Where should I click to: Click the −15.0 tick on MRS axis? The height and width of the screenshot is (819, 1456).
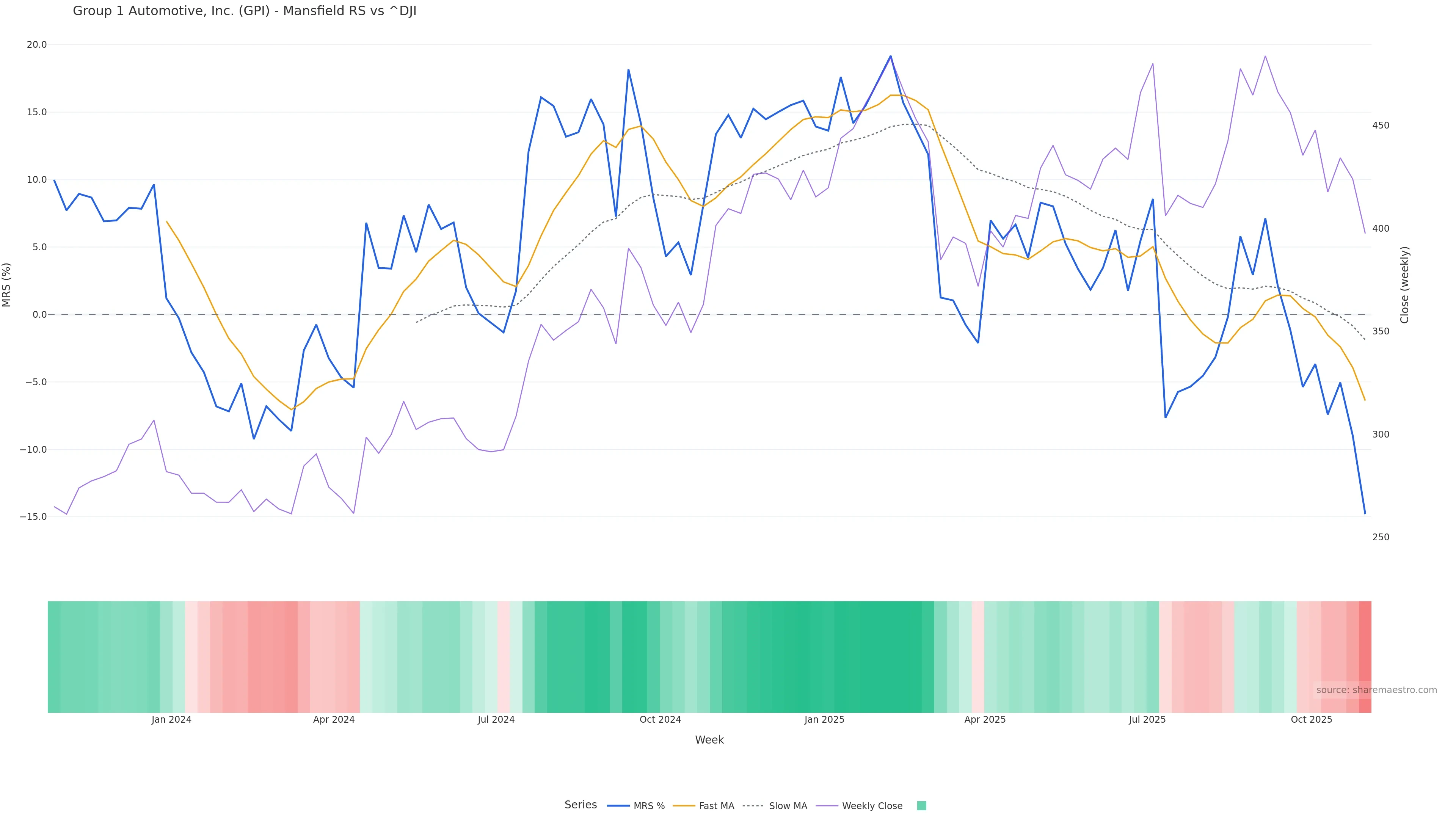(33, 516)
